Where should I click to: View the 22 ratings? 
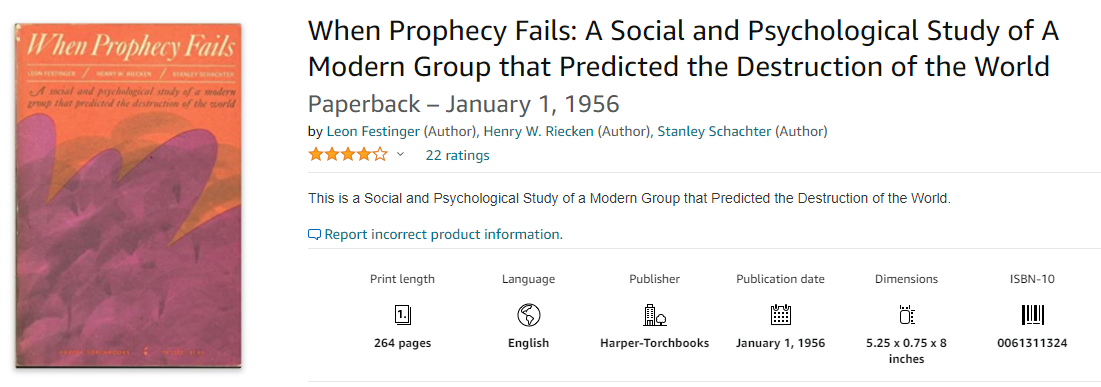pos(457,155)
